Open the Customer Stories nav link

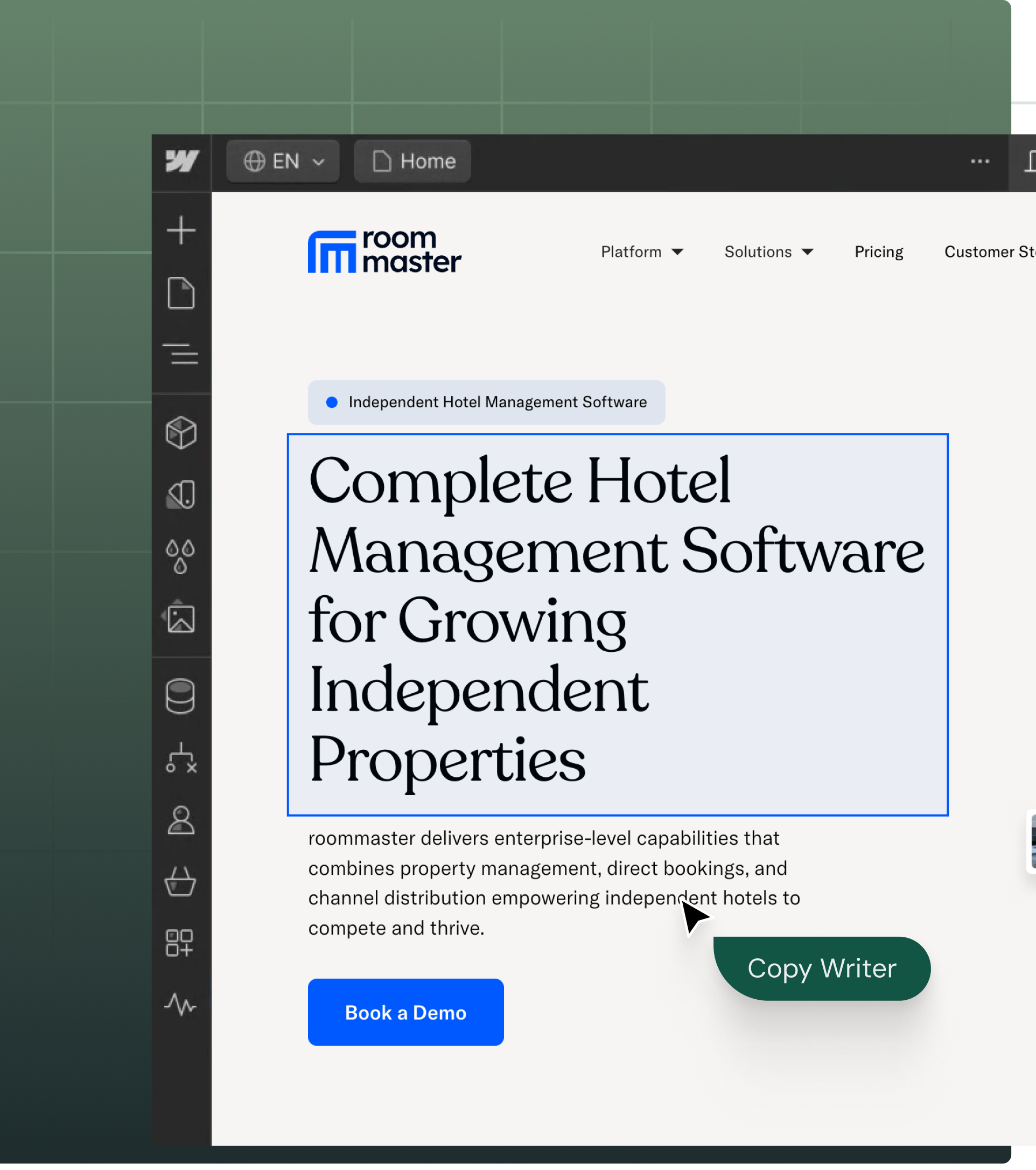click(990, 252)
